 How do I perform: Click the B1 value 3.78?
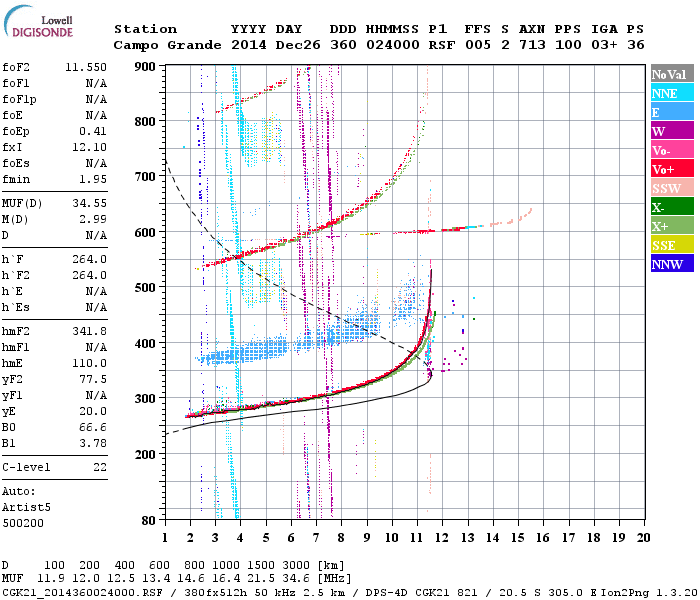[93, 443]
